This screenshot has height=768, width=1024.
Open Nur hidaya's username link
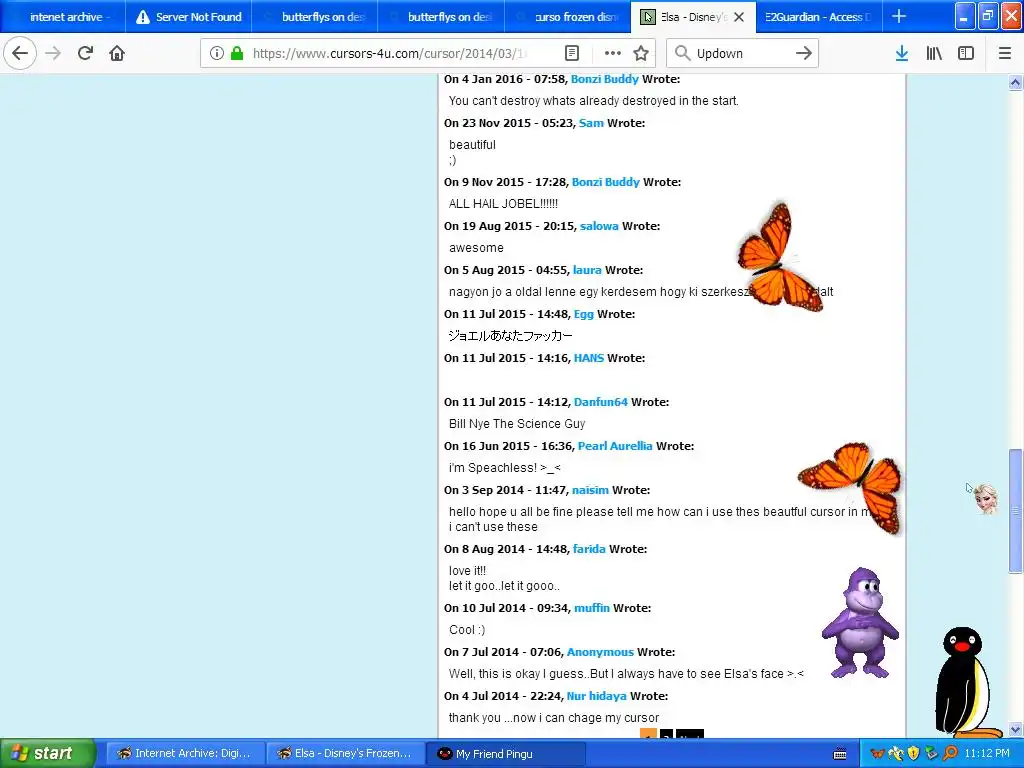click(597, 696)
